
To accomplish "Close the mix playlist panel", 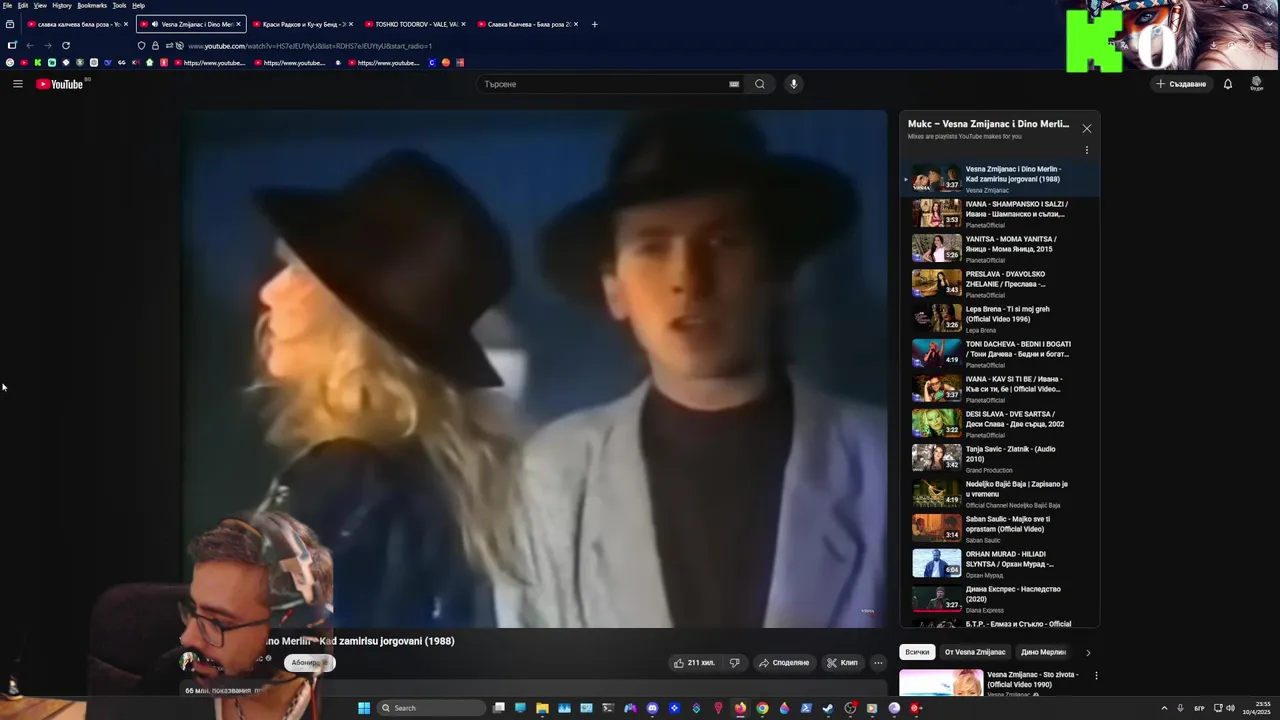I will click(1087, 128).
